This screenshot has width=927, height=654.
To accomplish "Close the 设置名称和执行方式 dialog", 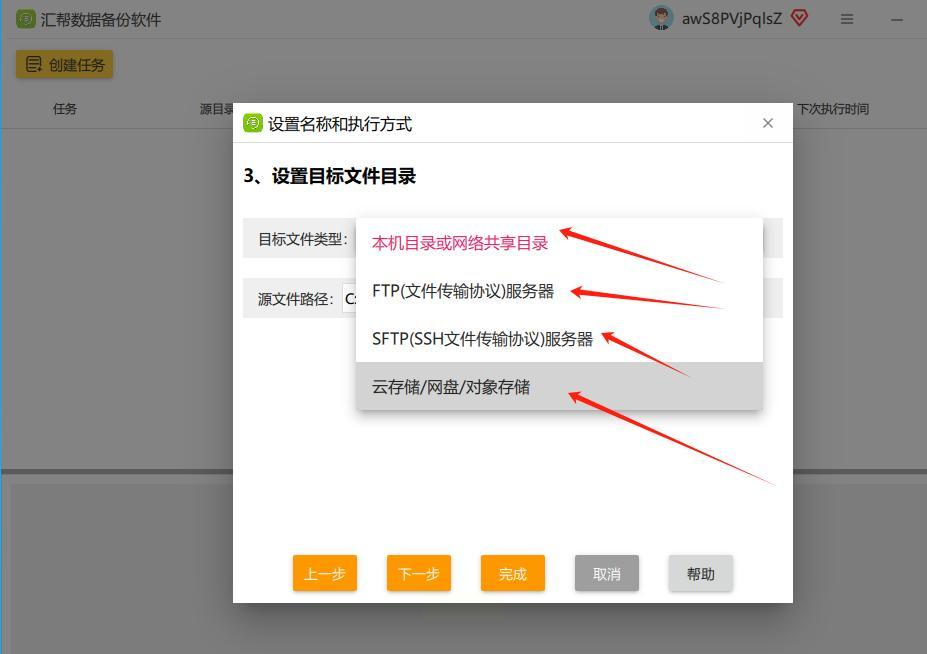I will [768, 123].
